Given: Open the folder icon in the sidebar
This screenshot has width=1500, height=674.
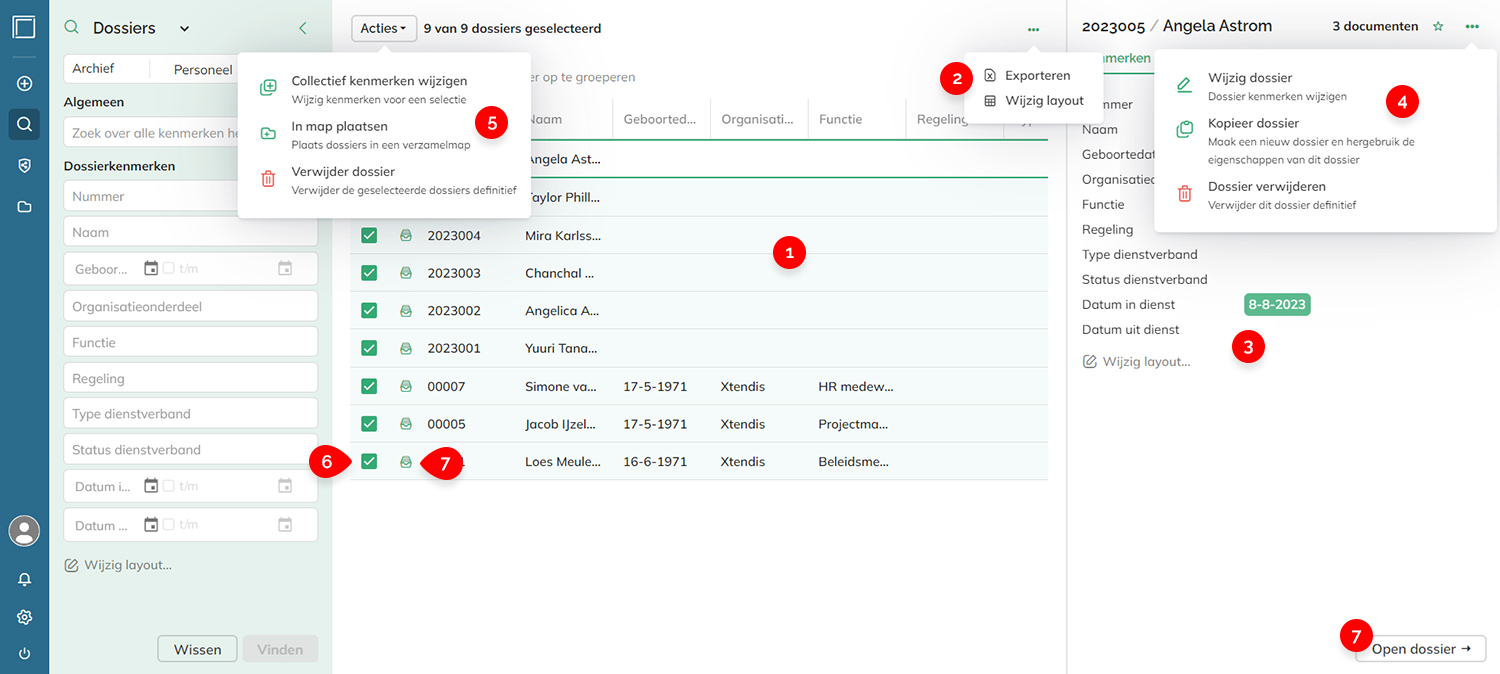Looking at the screenshot, I should 25,207.
